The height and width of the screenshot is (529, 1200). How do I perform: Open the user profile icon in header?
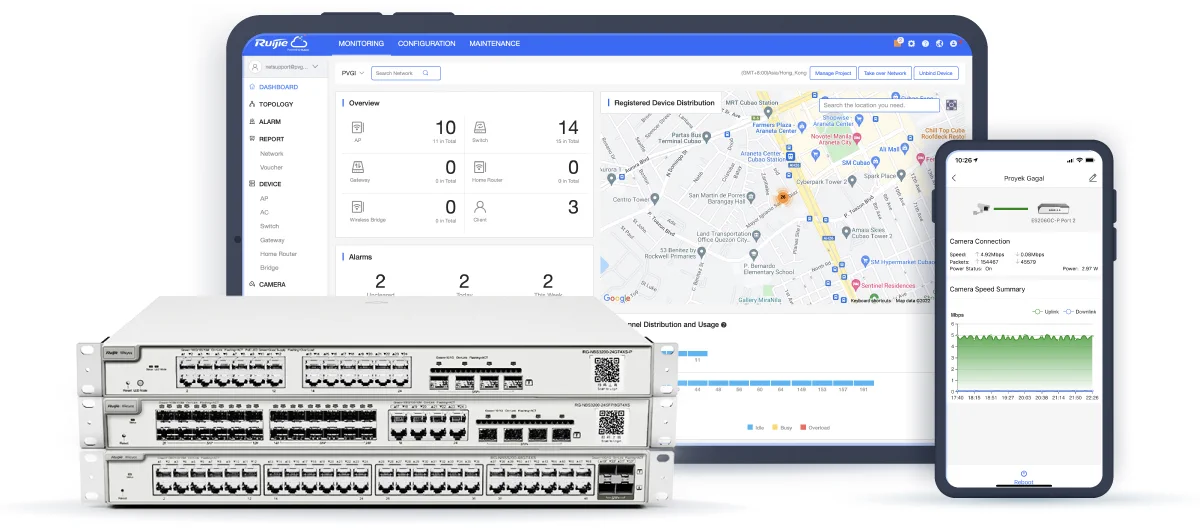click(954, 44)
